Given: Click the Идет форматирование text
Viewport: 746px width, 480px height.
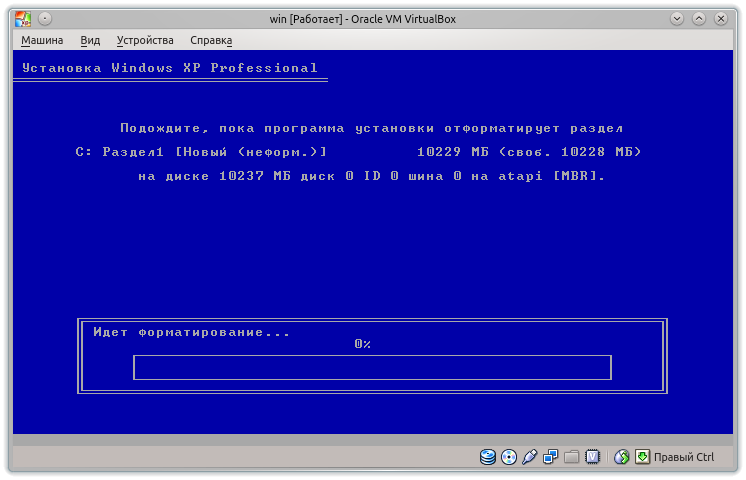Looking at the screenshot, I should point(192,332).
